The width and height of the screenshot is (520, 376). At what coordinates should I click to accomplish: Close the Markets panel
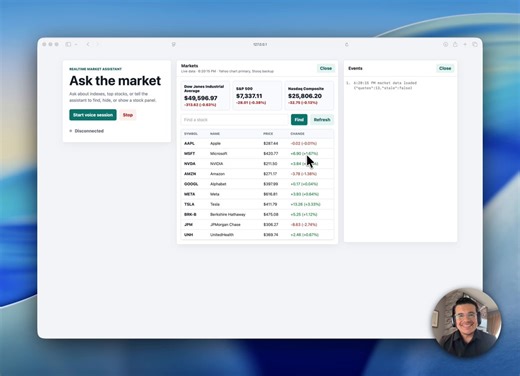(x=326, y=68)
